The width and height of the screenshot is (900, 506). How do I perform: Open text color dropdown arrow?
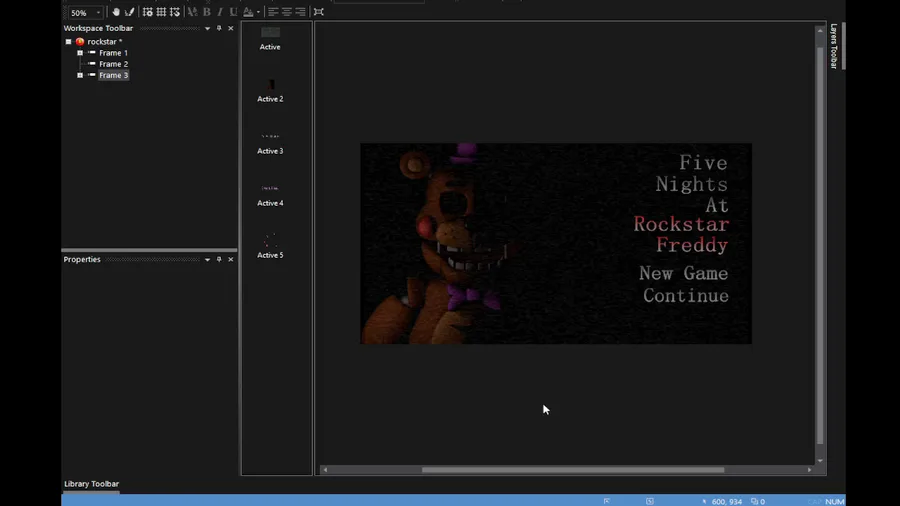258,12
